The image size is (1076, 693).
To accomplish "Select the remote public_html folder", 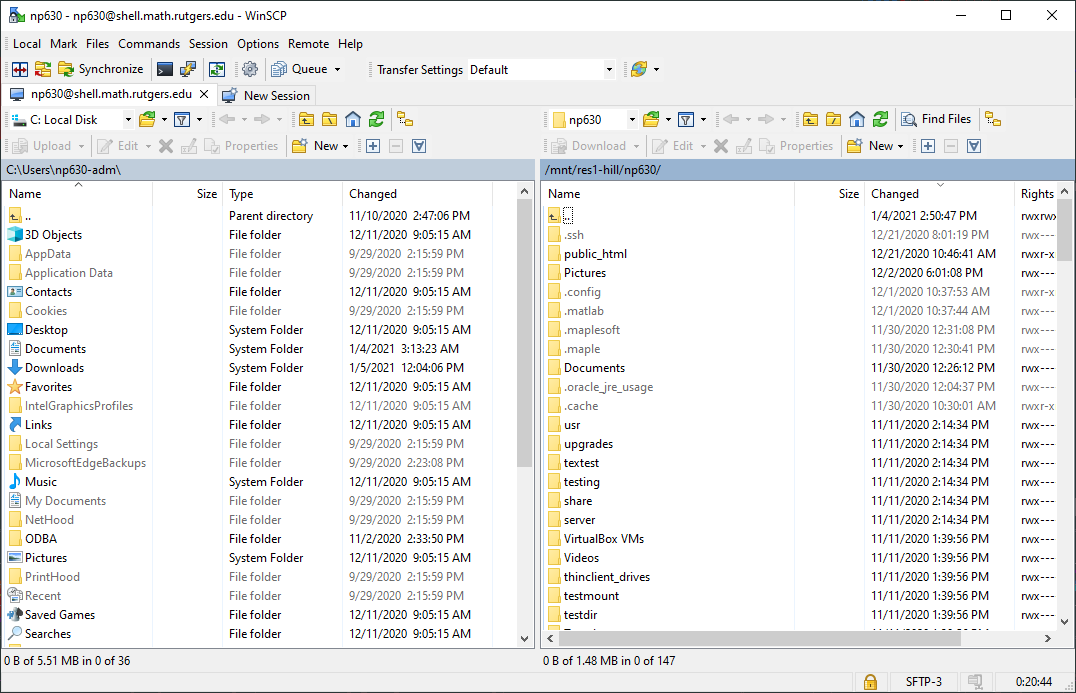I will (x=595, y=254).
